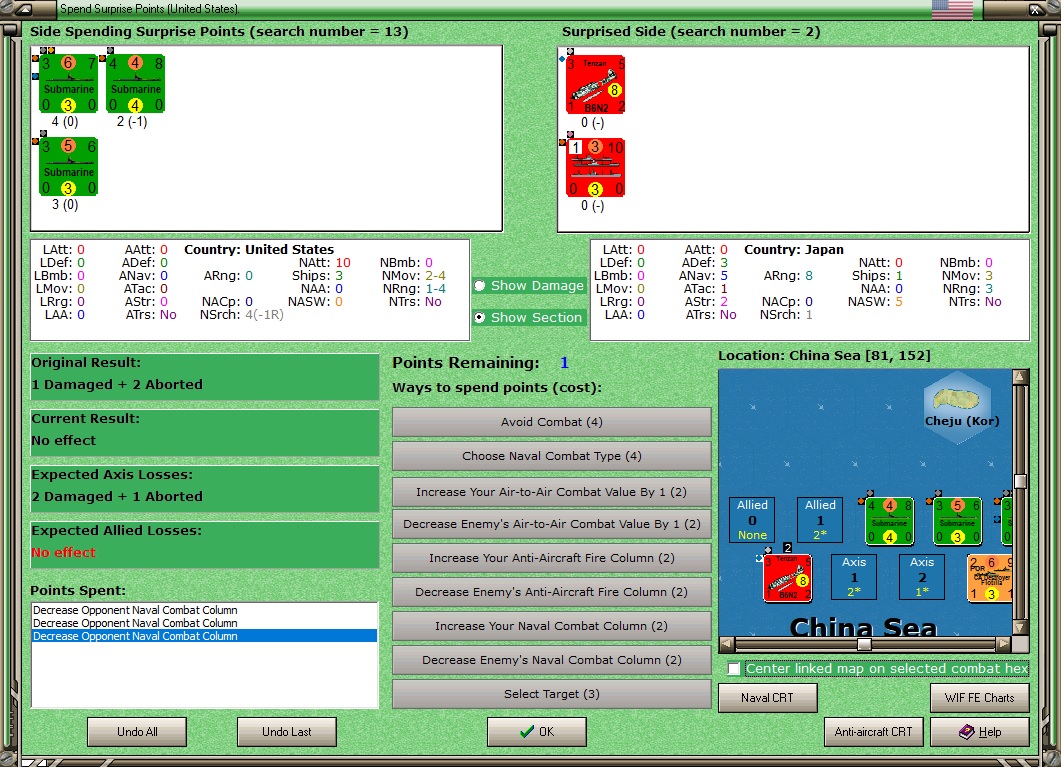The image size is (1061, 767).
Task: Click map horizontal scrollbar left arrow
Action: point(727,644)
